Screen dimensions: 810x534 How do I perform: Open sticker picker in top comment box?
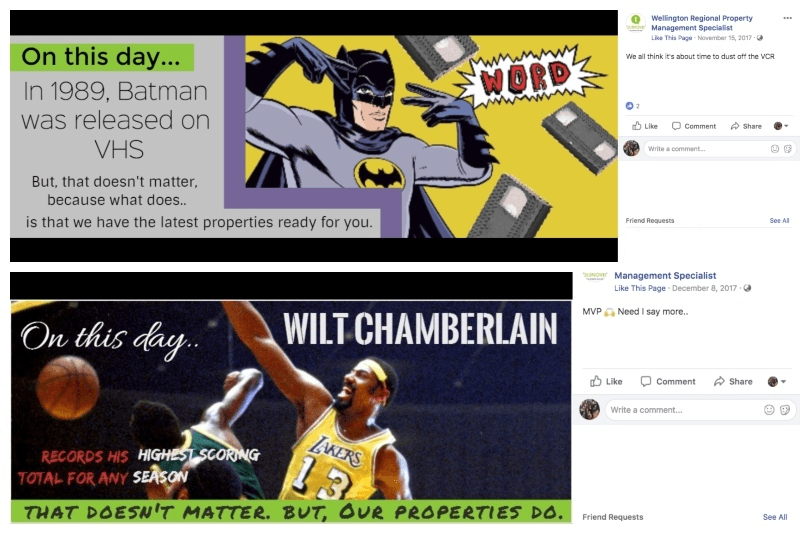click(787, 149)
